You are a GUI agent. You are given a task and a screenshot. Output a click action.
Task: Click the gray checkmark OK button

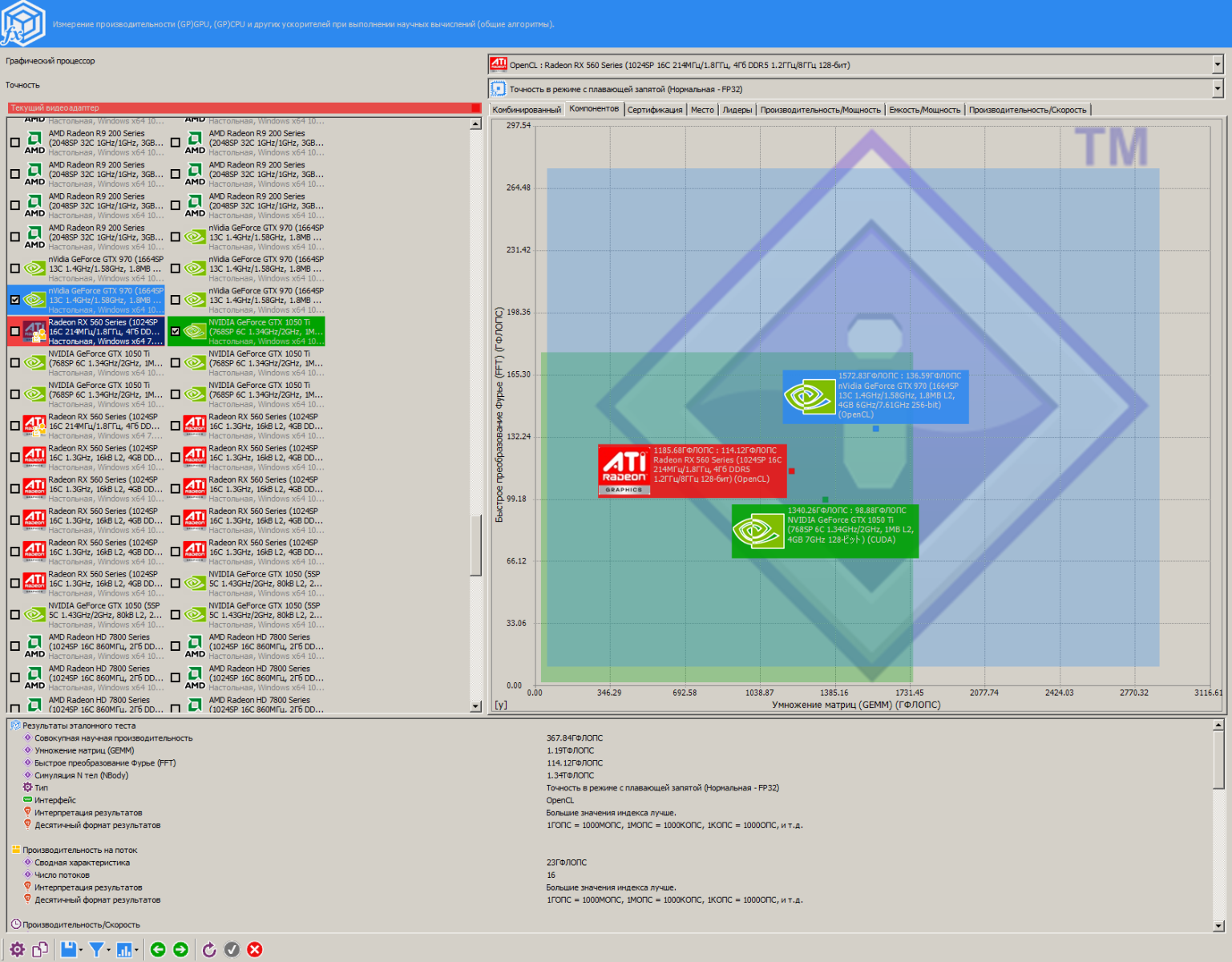pos(232,950)
